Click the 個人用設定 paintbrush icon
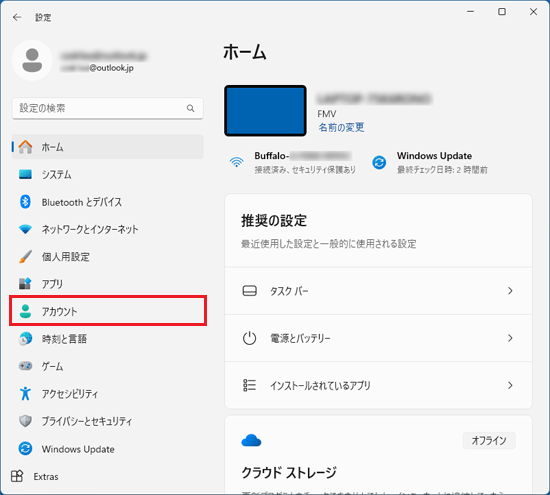 [x=25, y=256]
